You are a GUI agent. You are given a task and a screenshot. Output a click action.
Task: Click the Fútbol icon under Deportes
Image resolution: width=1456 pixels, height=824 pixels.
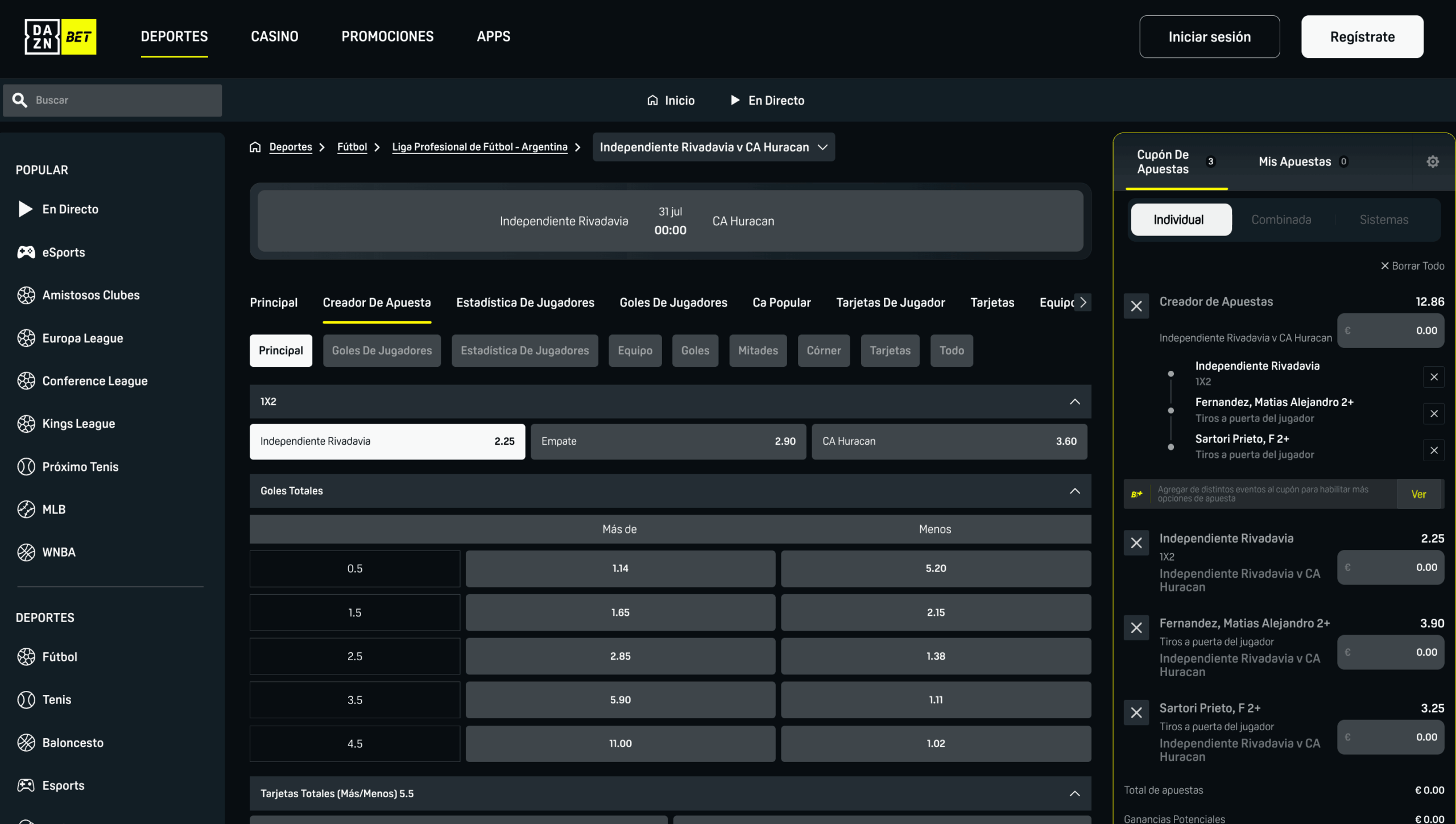pyautogui.click(x=26, y=657)
